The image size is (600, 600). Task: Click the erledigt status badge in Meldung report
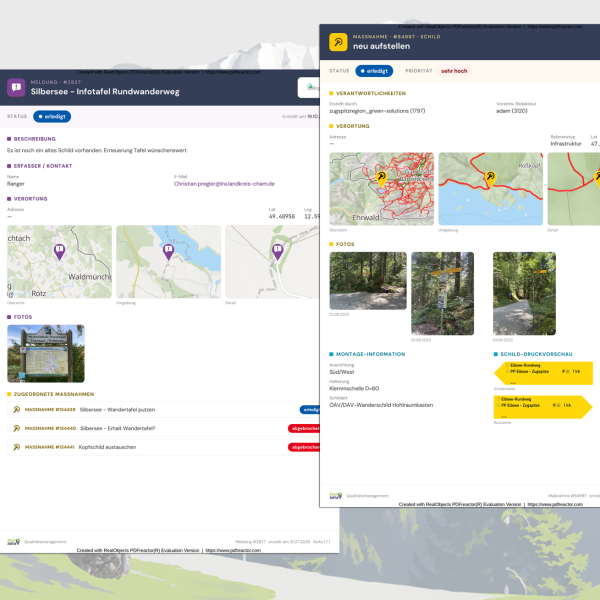tap(52, 116)
